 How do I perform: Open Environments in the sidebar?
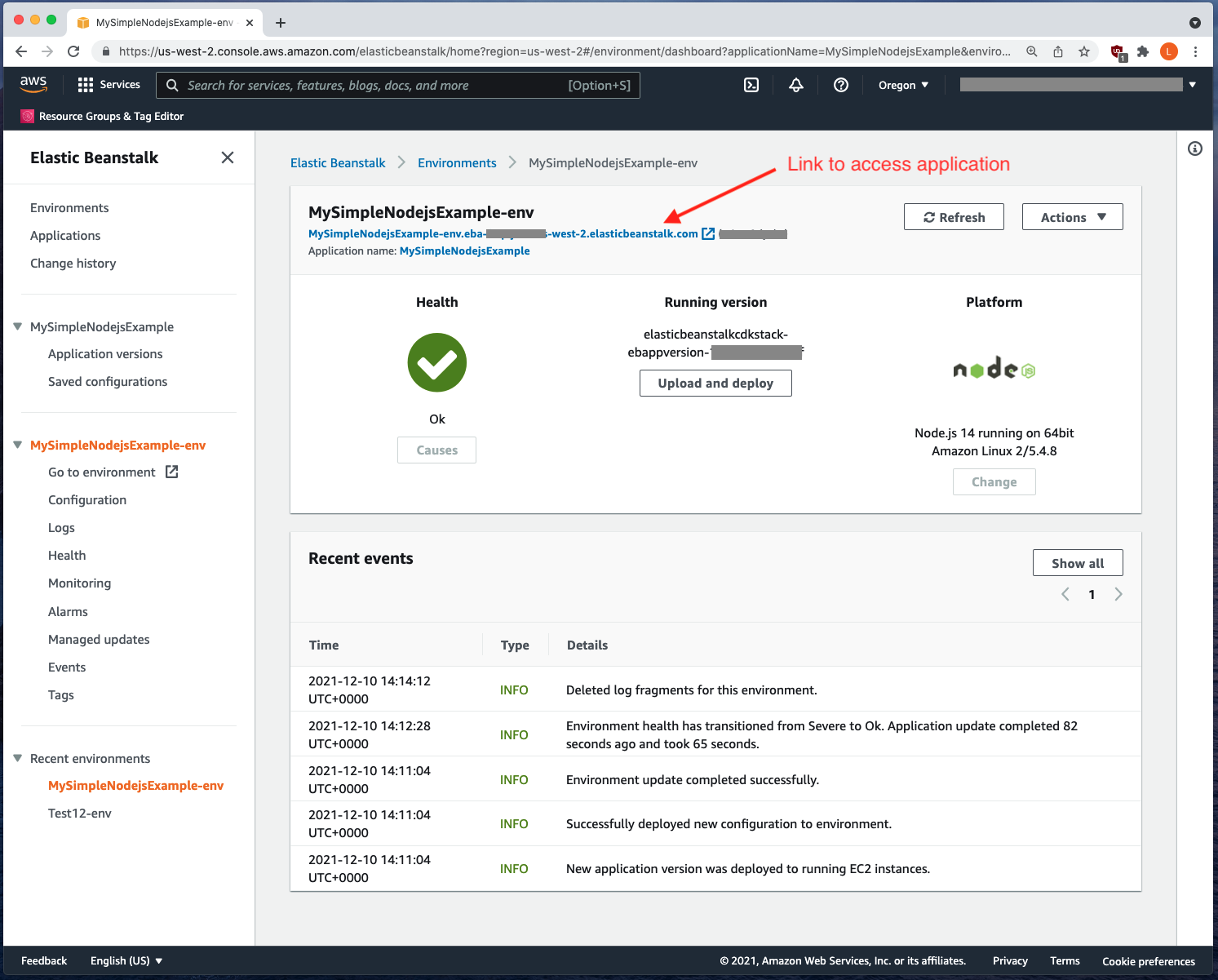click(69, 208)
